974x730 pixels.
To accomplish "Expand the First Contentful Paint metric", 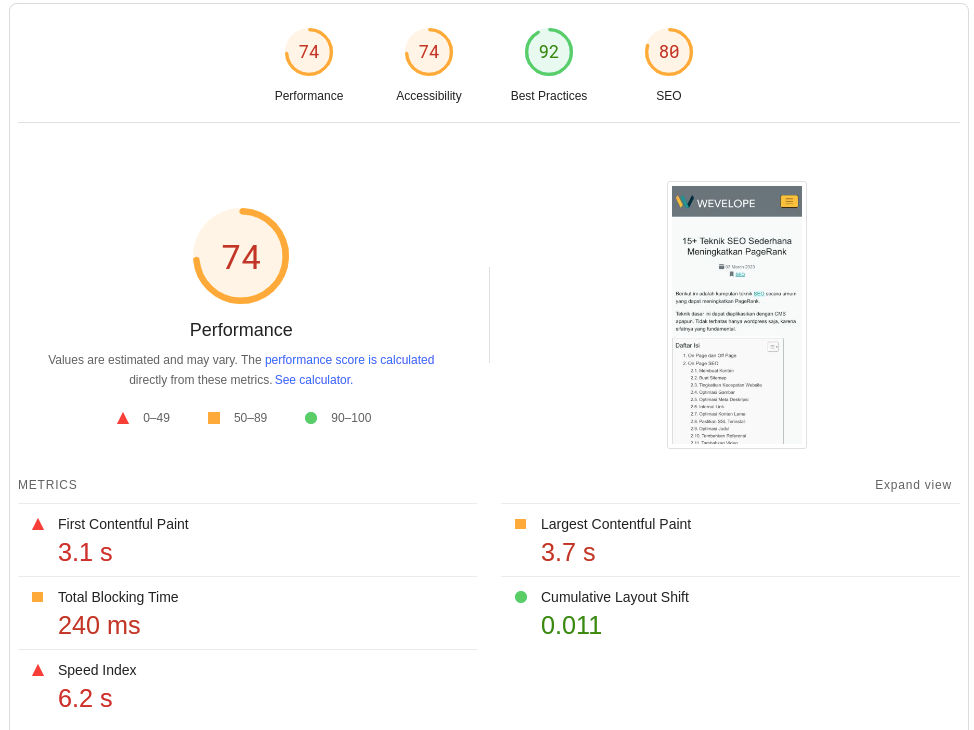I will click(123, 524).
